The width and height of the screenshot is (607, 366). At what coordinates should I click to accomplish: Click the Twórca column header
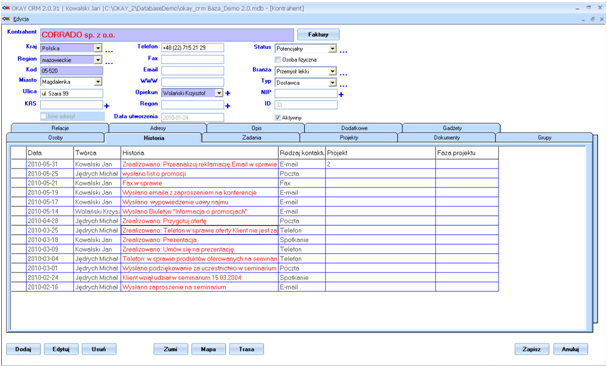coord(97,153)
